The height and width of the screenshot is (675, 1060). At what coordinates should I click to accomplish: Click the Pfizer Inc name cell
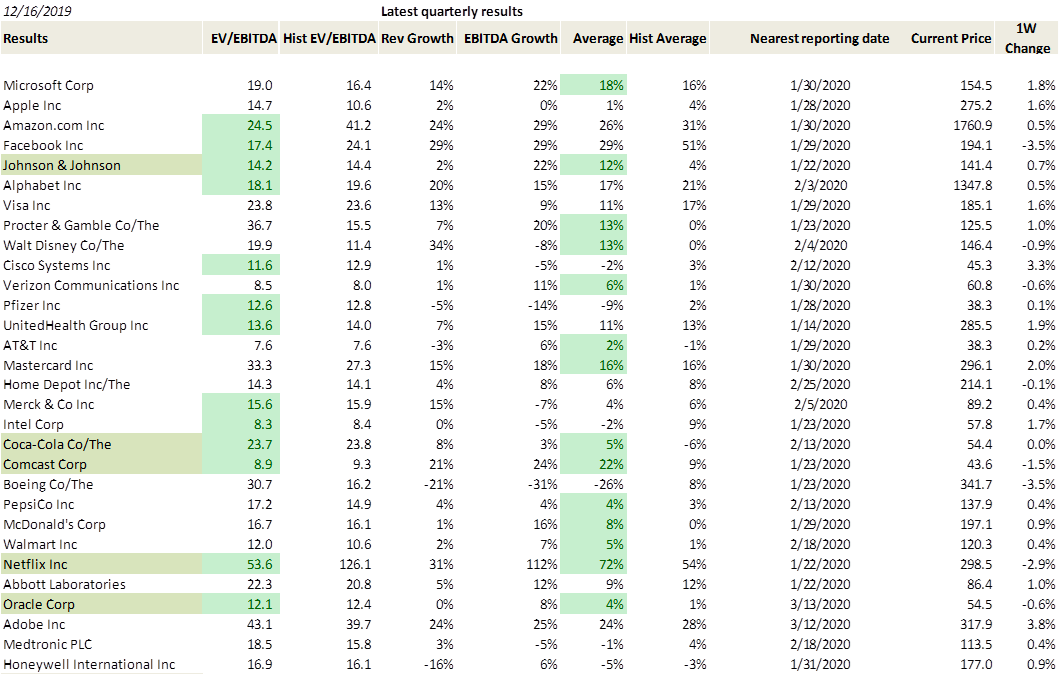coord(31,305)
